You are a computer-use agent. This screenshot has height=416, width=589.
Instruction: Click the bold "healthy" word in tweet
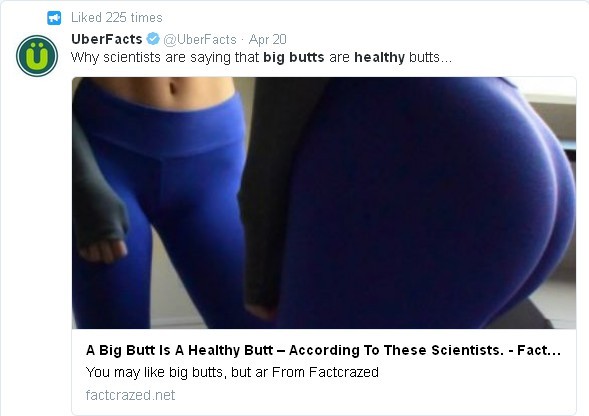tap(379, 57)
